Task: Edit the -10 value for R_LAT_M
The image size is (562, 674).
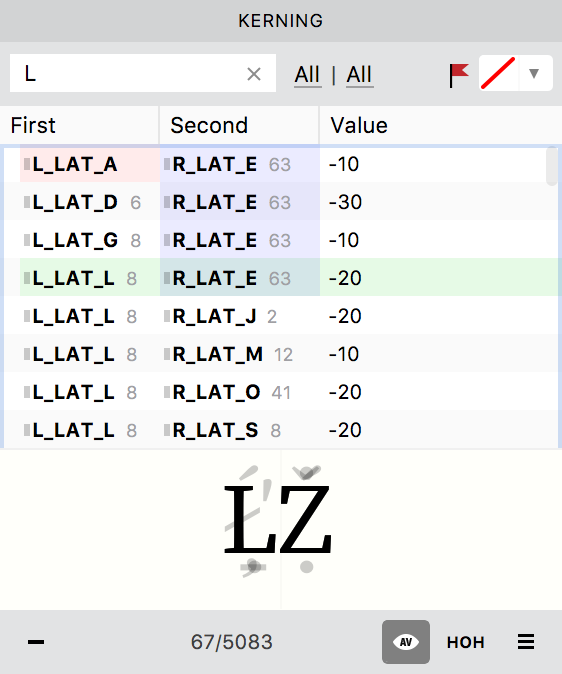Action: click(344, 354)
